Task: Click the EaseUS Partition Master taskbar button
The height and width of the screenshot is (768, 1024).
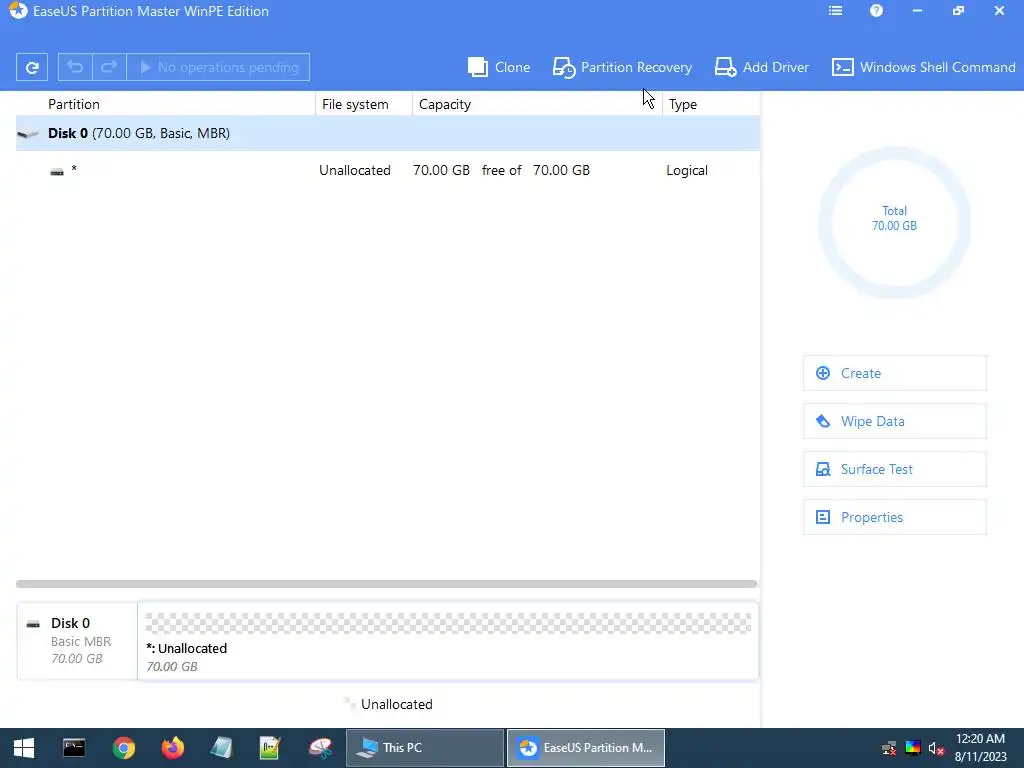Action: pos(586,748)
